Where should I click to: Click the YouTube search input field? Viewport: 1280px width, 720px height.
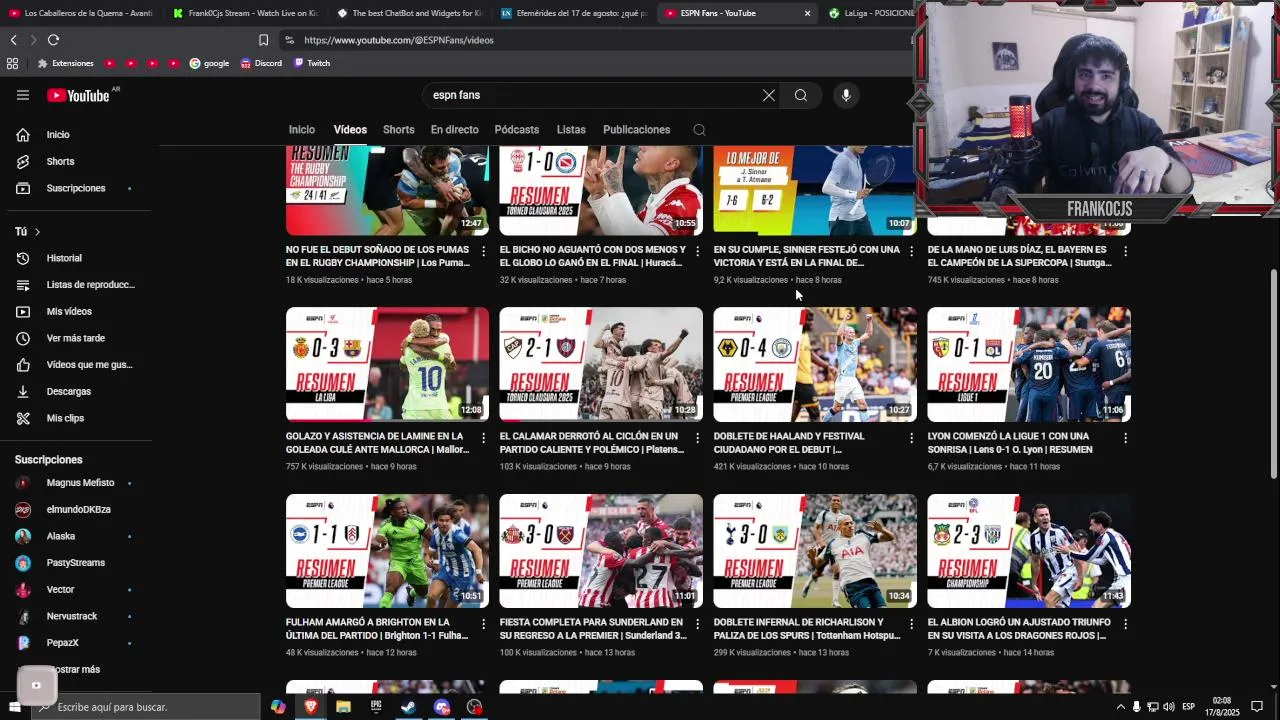click(x=590, y=95)
